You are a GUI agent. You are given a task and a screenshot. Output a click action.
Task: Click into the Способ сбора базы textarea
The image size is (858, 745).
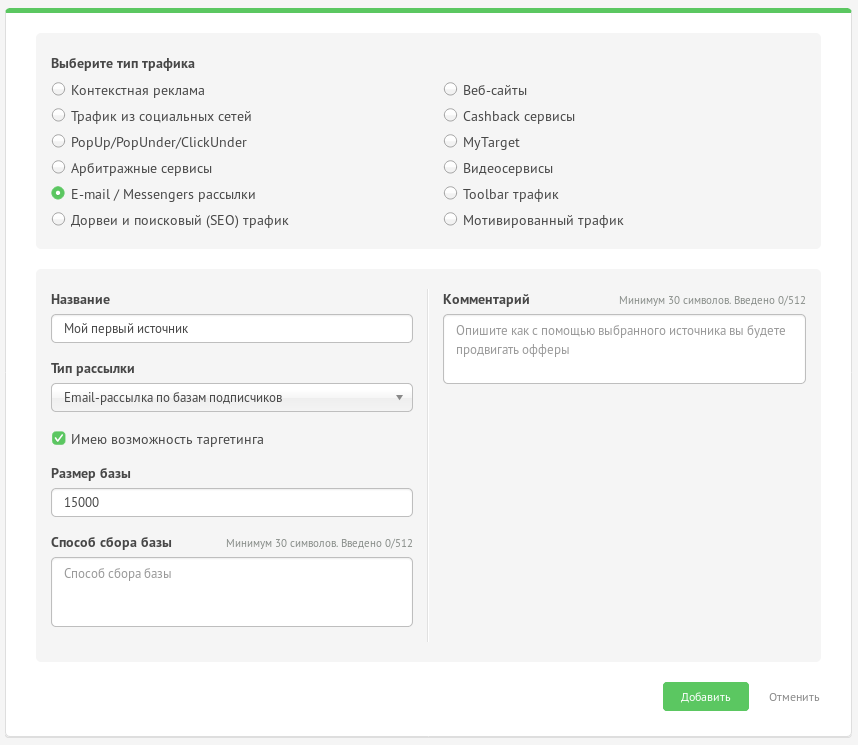pos(231,592)
